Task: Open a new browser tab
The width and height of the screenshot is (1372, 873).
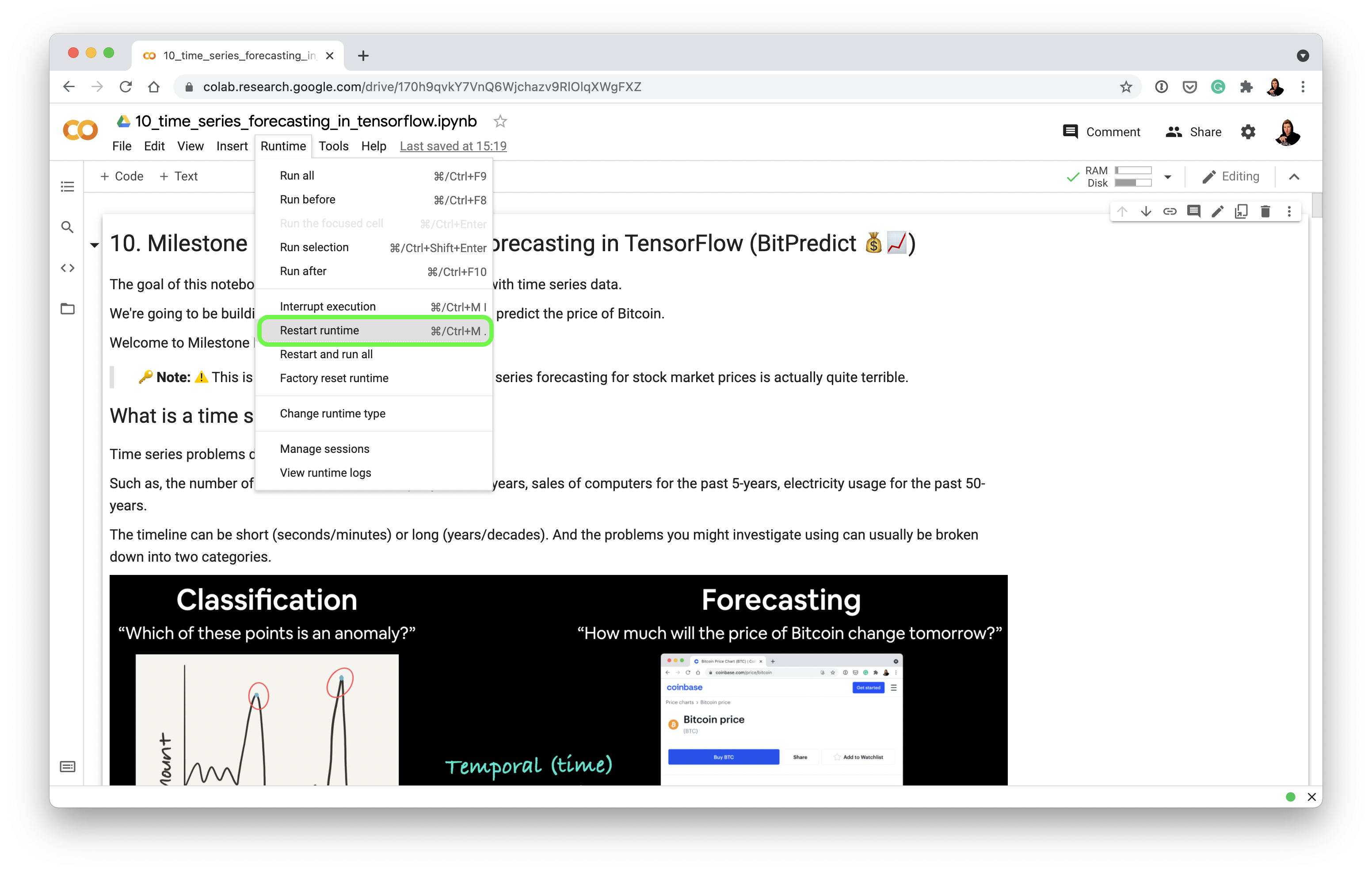Action: click(x=363, y=55)
